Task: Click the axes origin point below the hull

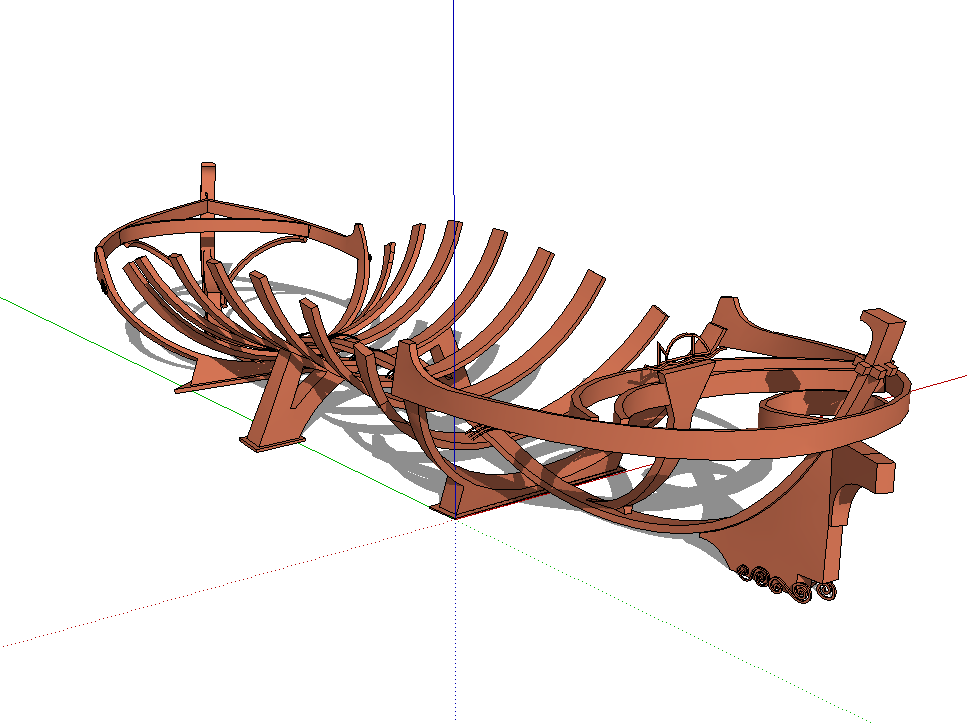Action: click(x=455, y=518)
